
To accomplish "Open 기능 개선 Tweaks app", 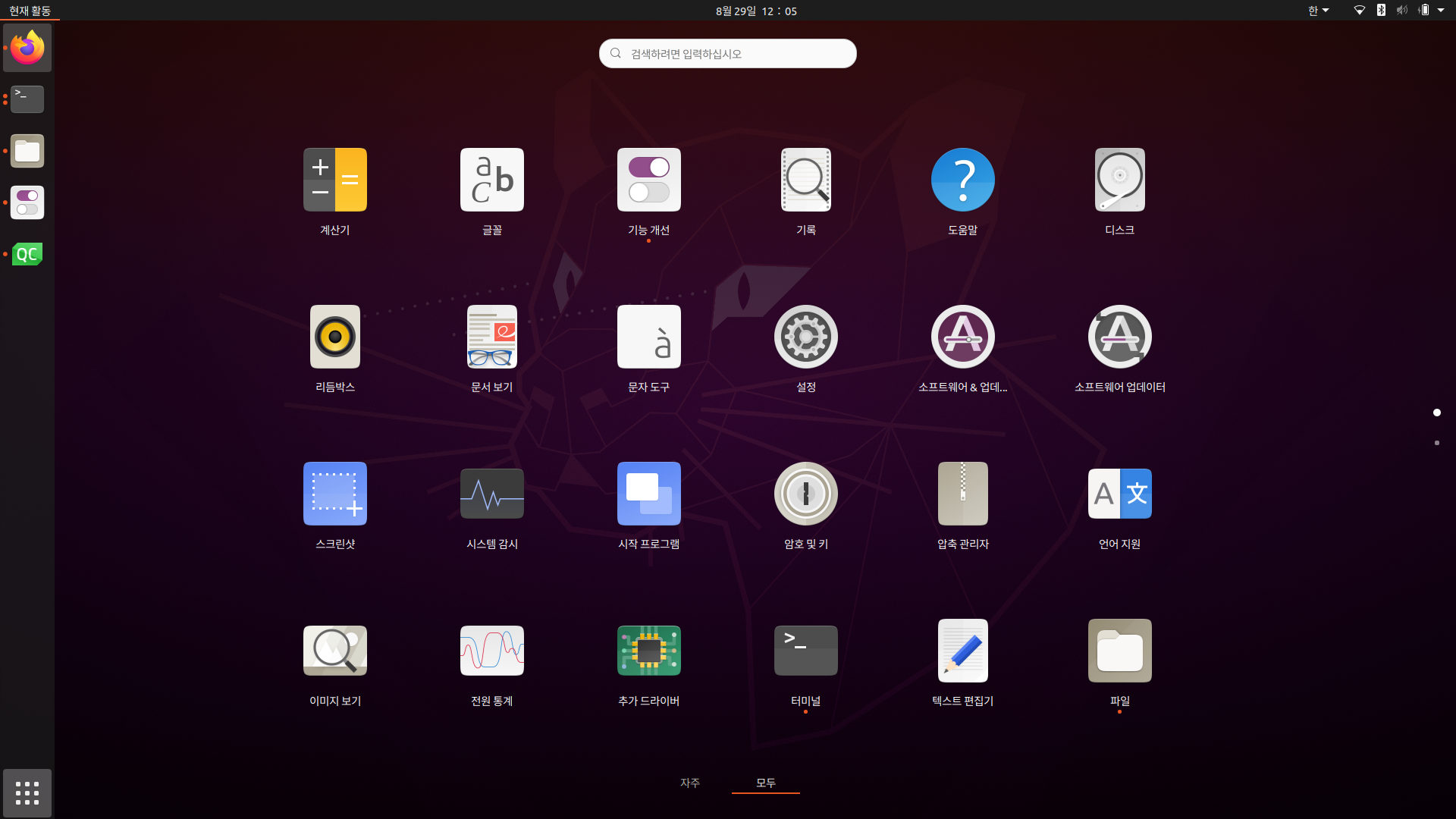I will point(648,180).
